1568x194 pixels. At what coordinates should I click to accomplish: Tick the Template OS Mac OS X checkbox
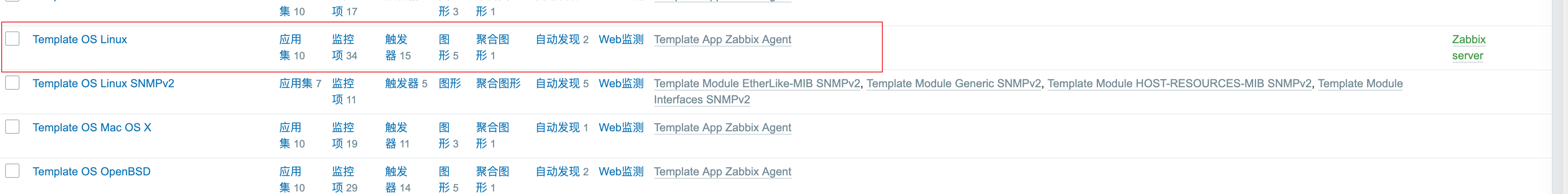coord(12,127)
